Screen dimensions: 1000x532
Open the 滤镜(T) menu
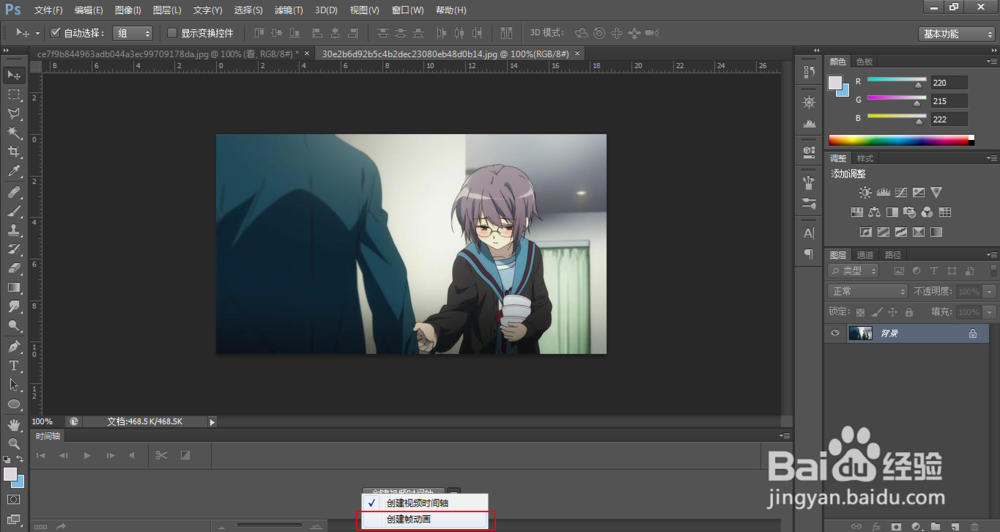(289, 10)
